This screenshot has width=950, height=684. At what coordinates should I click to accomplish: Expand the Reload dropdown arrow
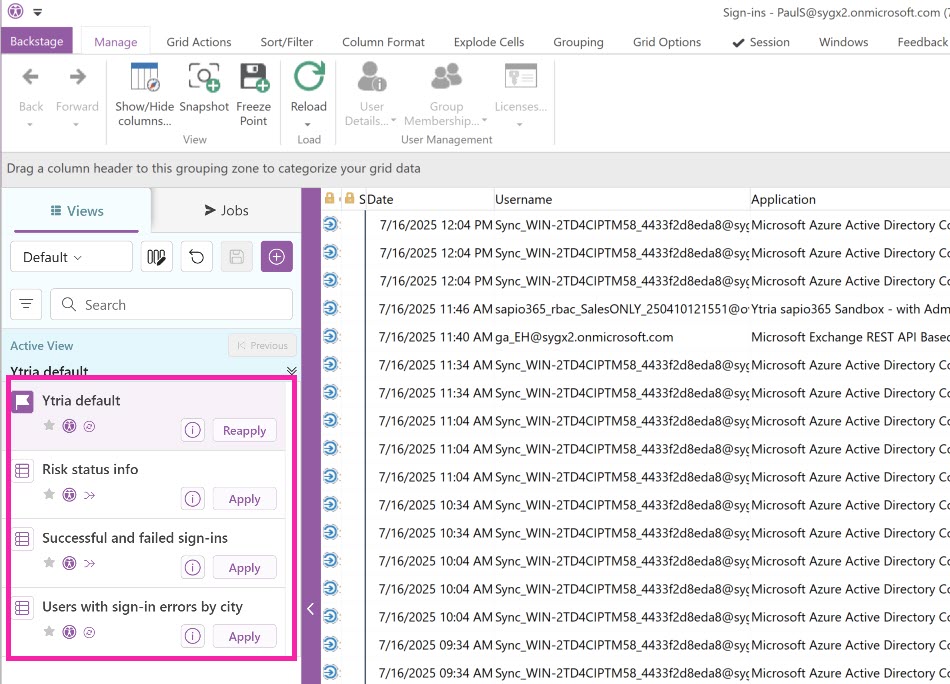pos(309,125)
